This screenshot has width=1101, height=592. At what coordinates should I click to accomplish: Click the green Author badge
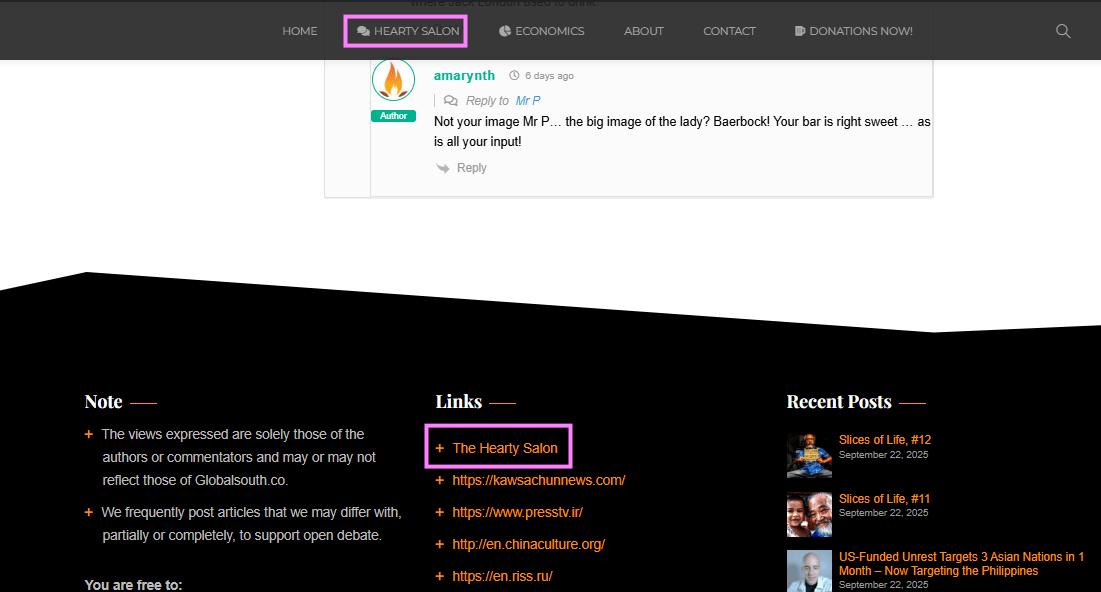pos(393,116)
